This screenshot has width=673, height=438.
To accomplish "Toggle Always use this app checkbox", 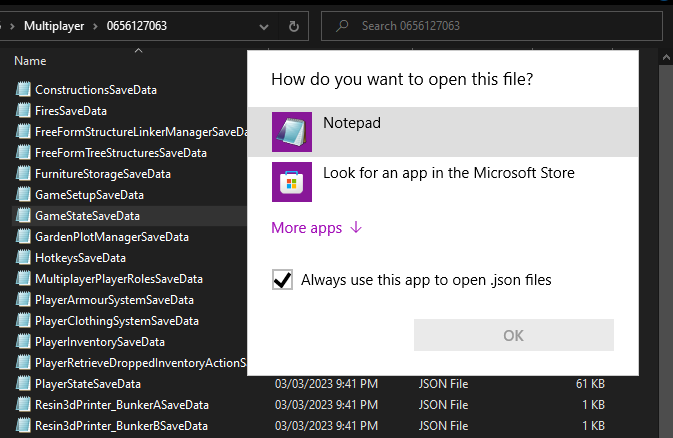I will pyautogui.click(x=282, y=281).
